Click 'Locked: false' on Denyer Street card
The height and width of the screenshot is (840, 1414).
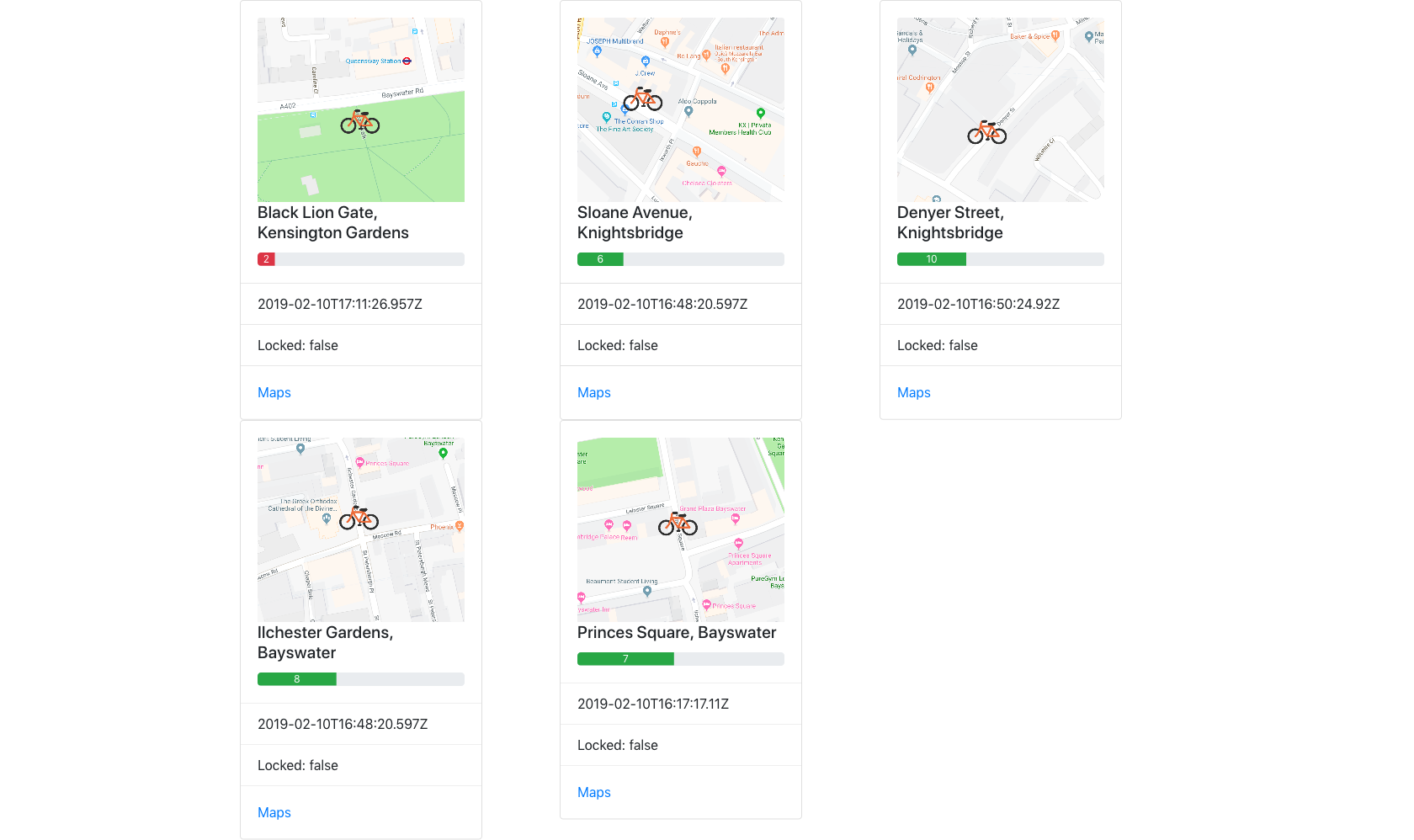pyautogui.click(x=938, y=345)
